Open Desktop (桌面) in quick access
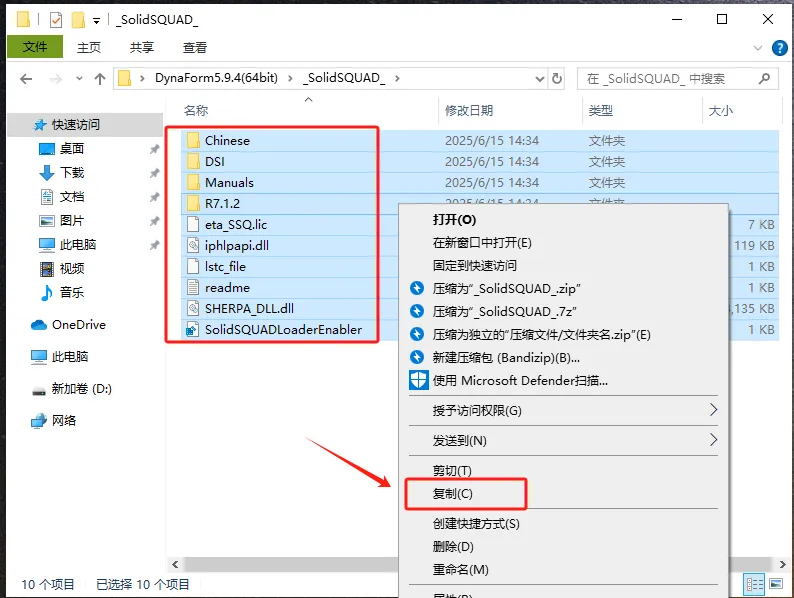Image resolution: width=794 pixels, height=598 pixels. [71, 148]
